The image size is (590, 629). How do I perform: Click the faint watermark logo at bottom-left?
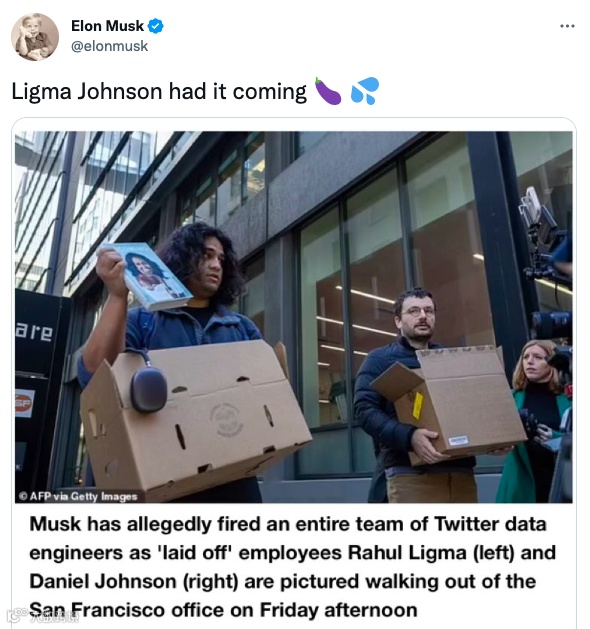[42, 616]
